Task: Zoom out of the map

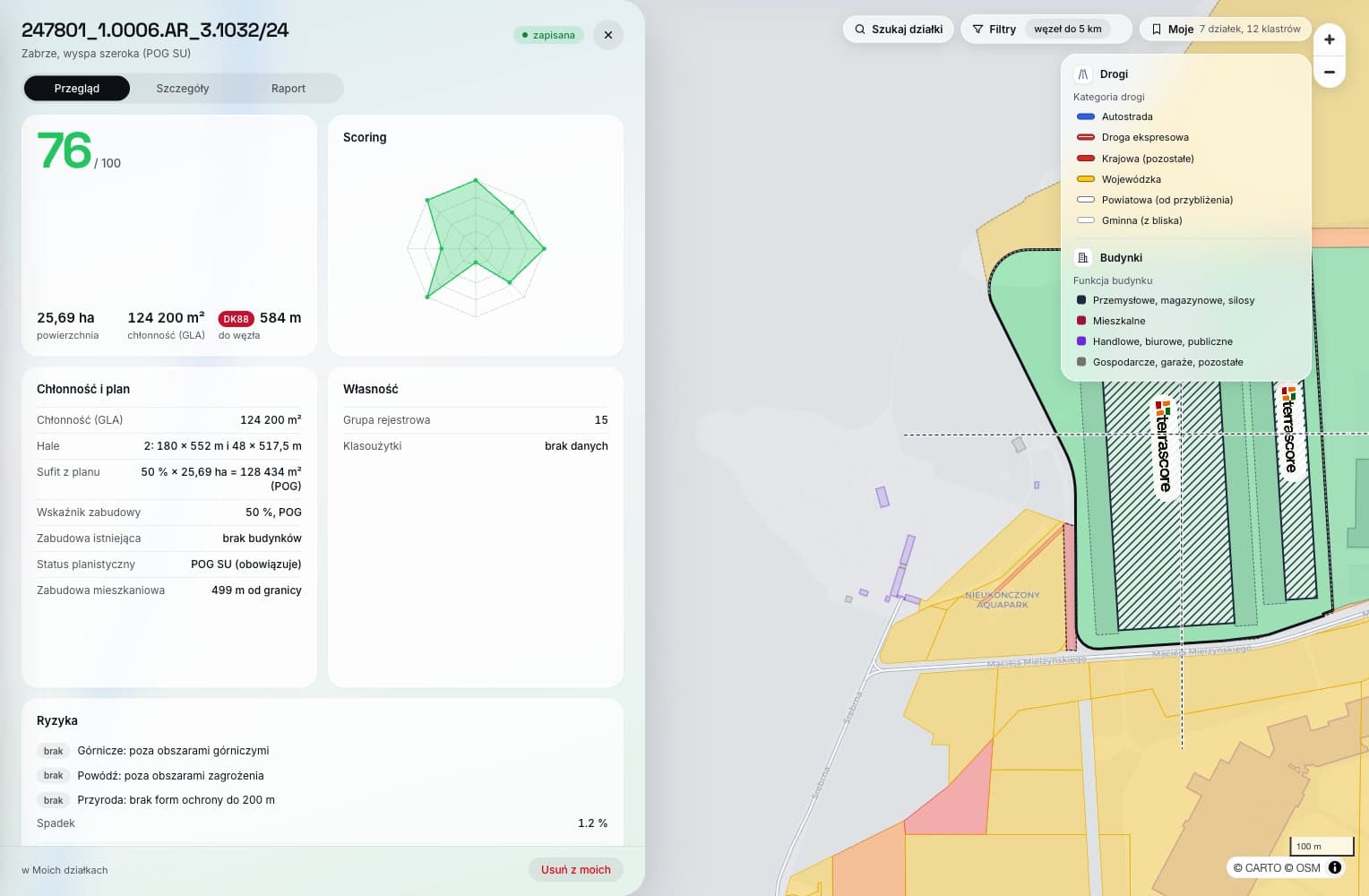Action: coord(1330,72)
